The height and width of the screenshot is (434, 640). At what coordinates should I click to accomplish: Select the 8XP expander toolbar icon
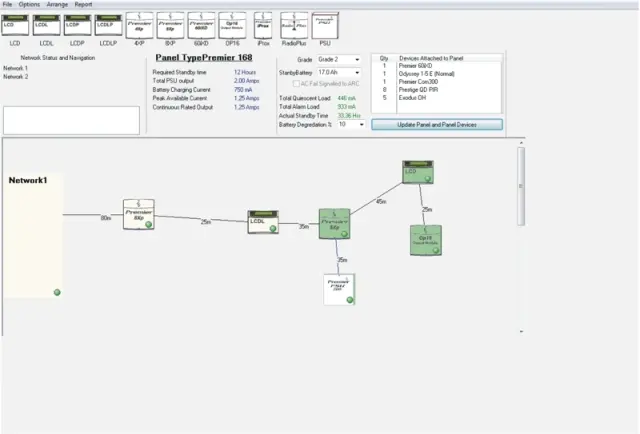[171, 25]
